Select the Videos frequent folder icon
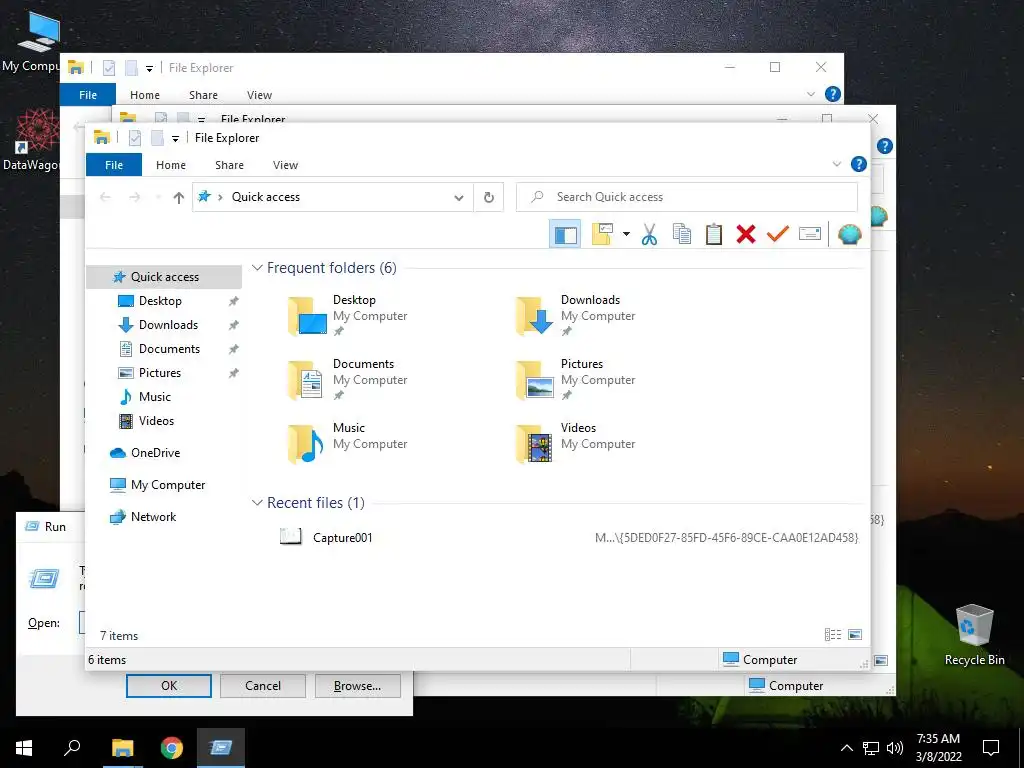 [x=534, y=443]
